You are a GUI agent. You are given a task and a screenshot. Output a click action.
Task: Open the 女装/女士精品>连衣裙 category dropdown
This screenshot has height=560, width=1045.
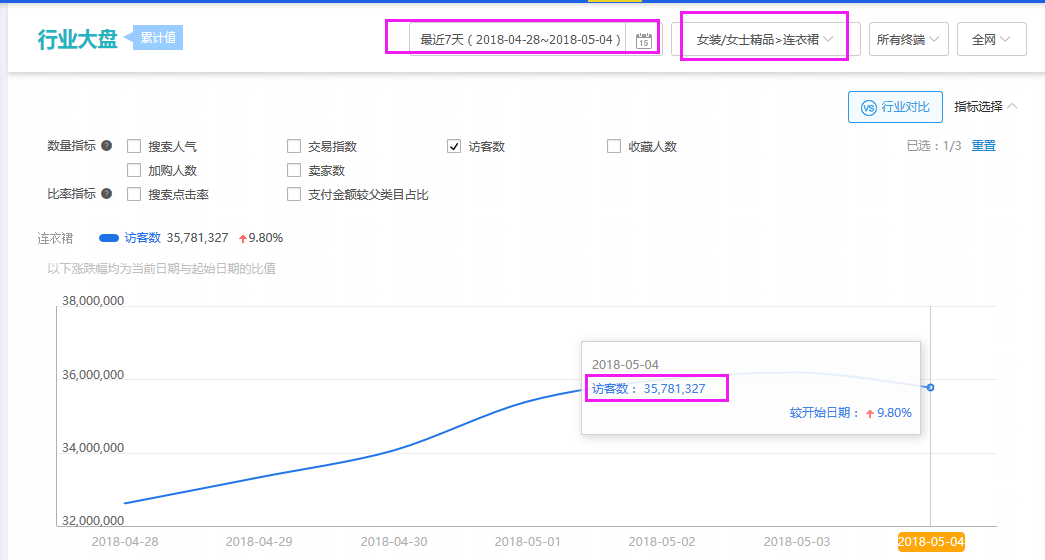click(x=765, y=40)
